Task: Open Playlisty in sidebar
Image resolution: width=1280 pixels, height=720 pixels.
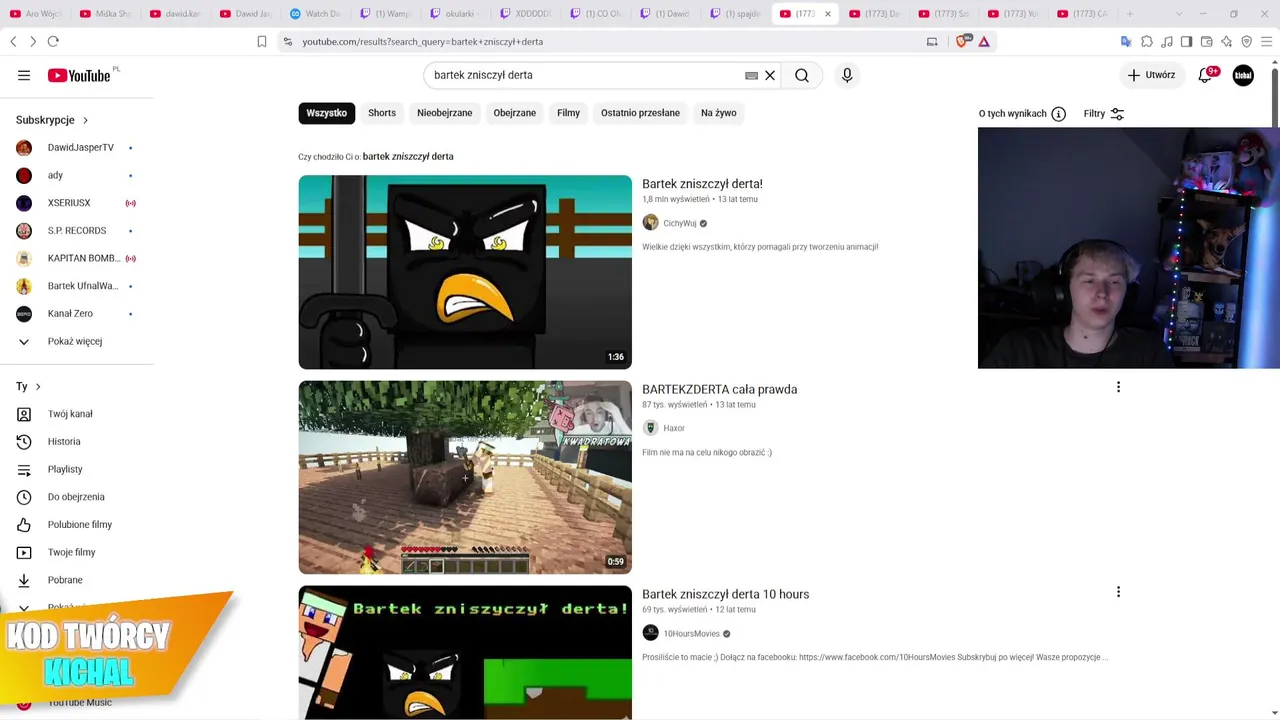Action: click(x=67, y=469)
